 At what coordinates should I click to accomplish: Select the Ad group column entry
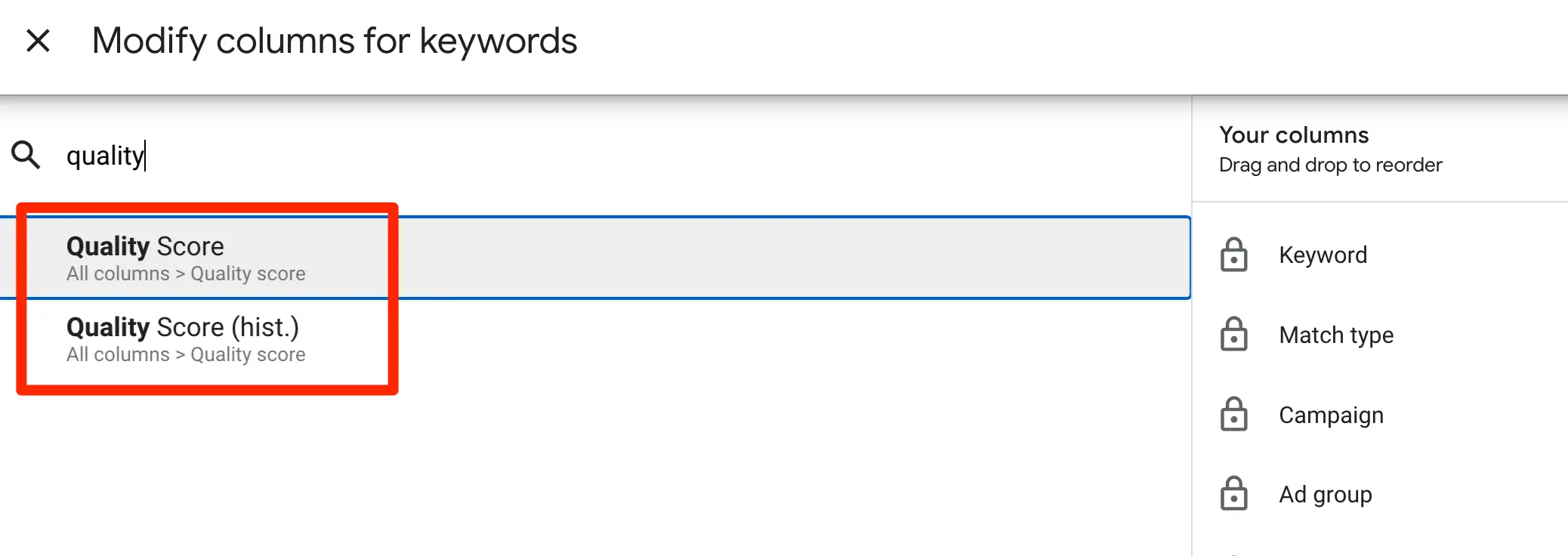(1325, 494)
